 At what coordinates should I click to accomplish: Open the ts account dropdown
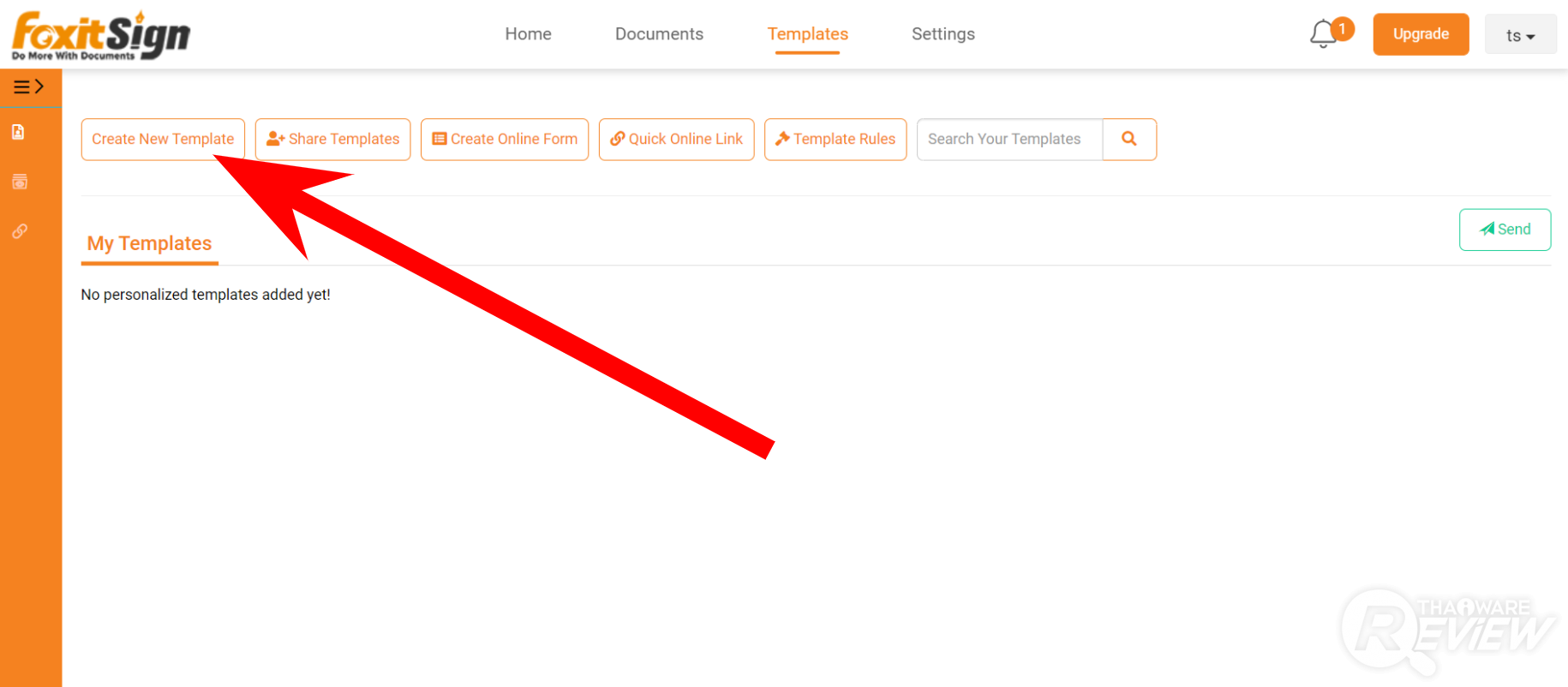coord(1521,35)
